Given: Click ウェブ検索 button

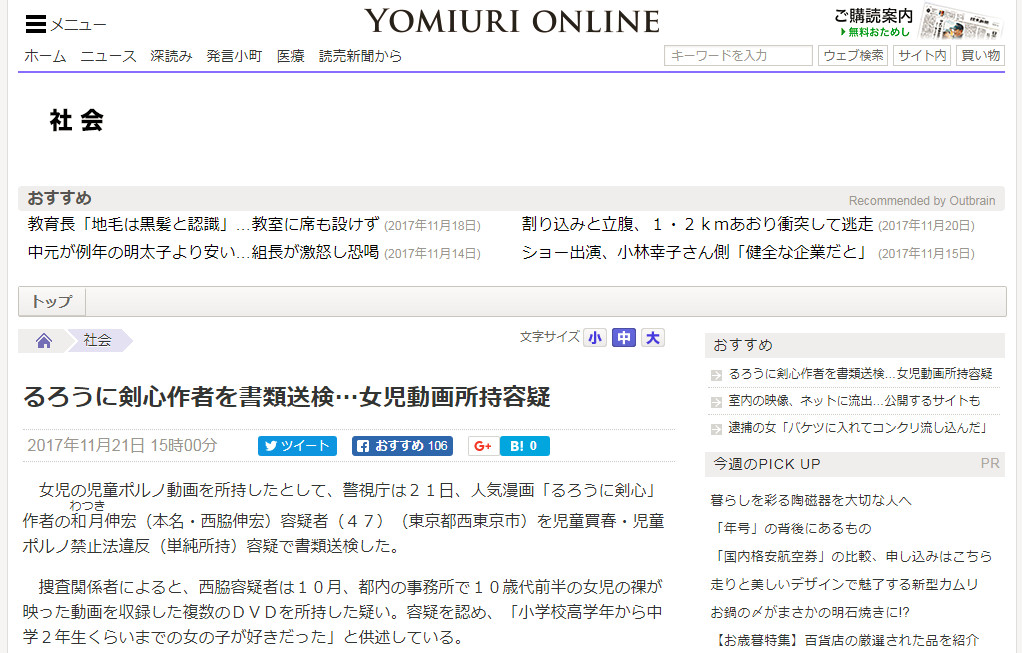Looking at the screenshot, I should click(x=853, y=55).
